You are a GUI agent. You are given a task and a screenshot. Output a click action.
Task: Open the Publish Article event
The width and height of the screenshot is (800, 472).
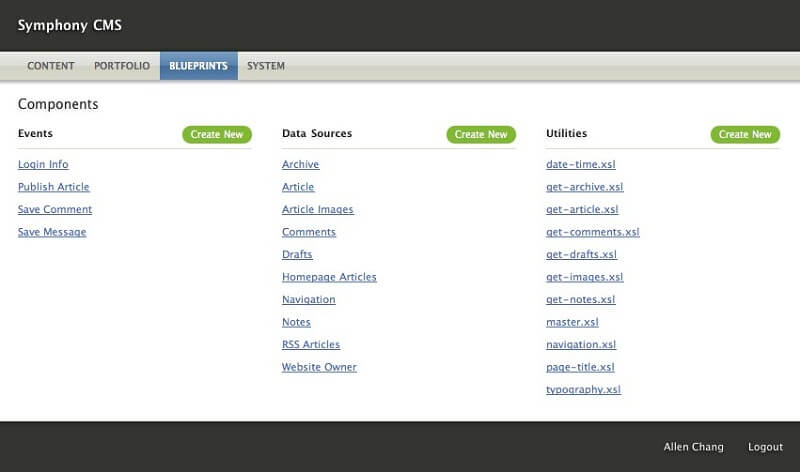click(x=54, y=187)
